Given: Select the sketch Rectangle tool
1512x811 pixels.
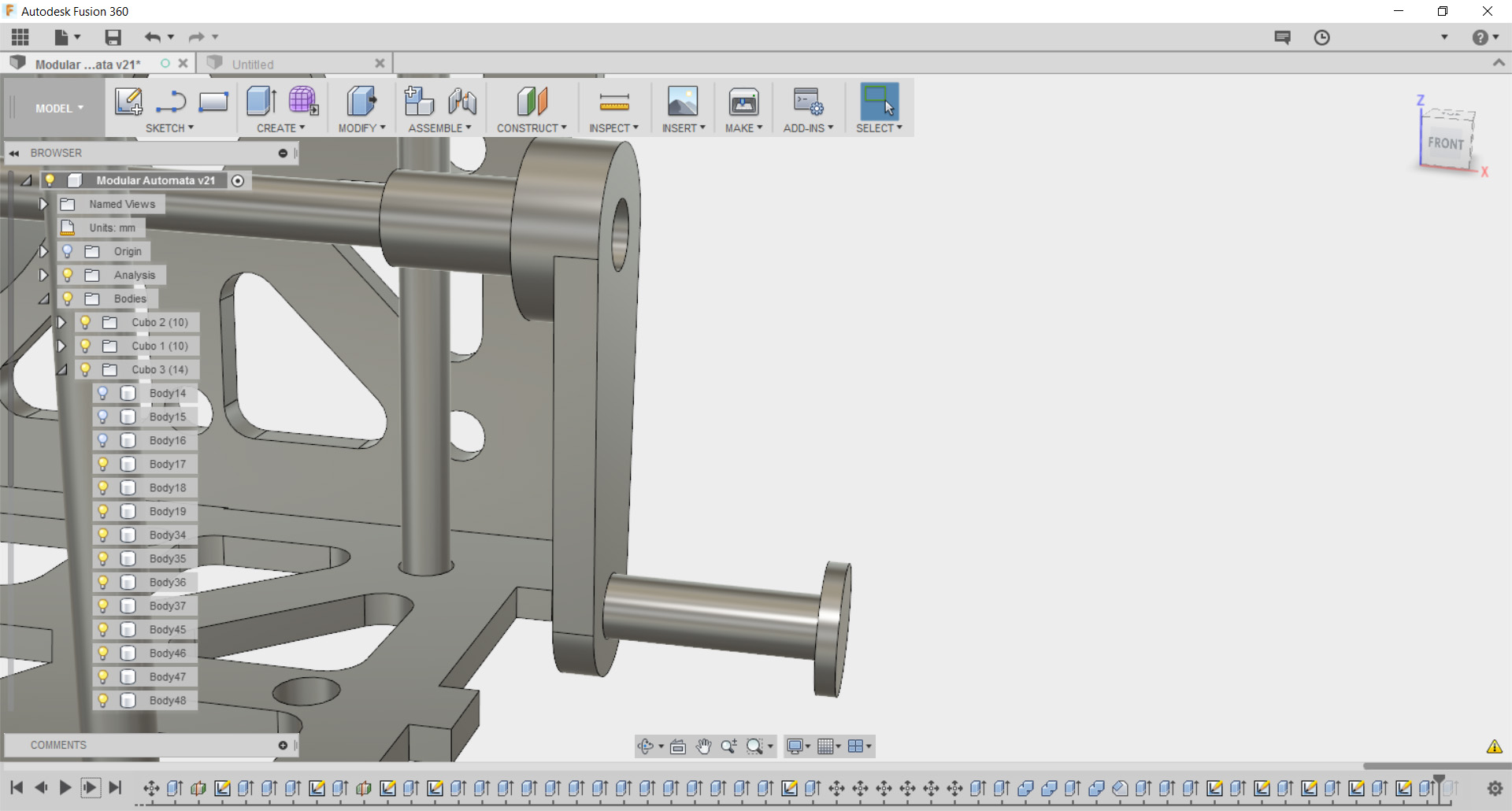Looking at the screenshot, I should [x=213, y=102].
